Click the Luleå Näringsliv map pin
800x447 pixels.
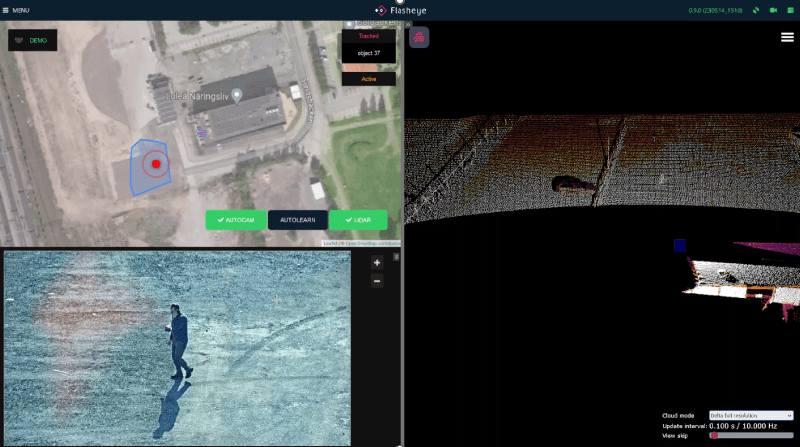(237, 95)
